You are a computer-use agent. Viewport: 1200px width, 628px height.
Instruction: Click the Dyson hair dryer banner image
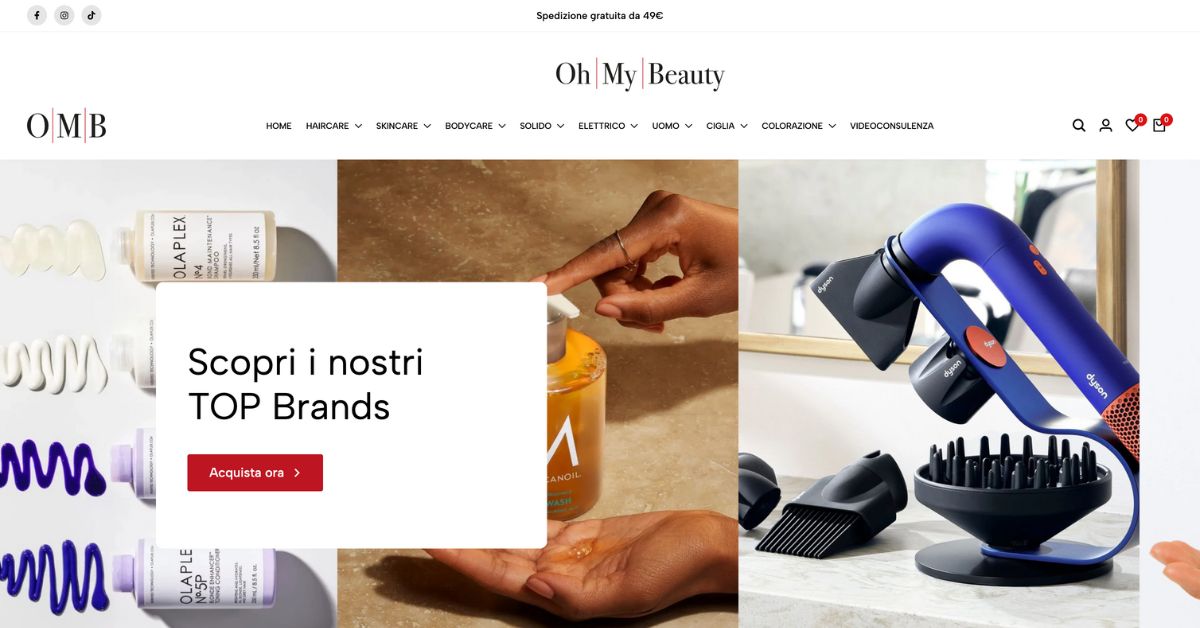click(x=939, y=394)
